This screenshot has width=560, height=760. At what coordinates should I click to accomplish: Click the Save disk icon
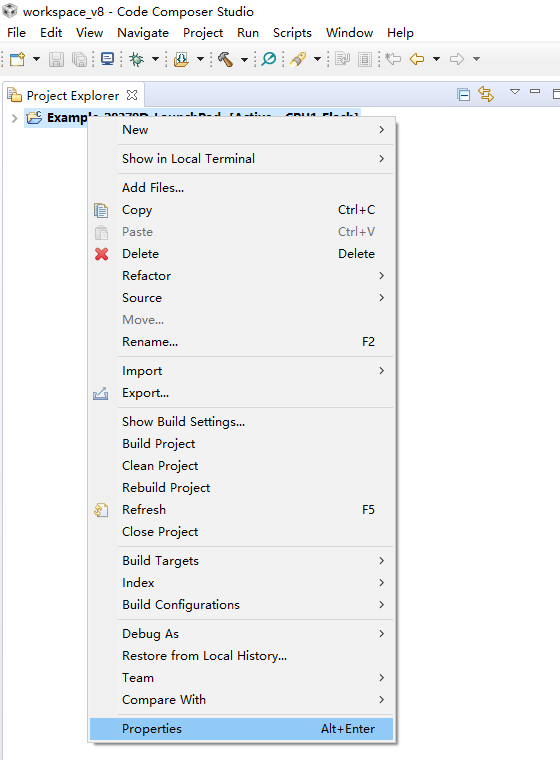pos(56,59)
